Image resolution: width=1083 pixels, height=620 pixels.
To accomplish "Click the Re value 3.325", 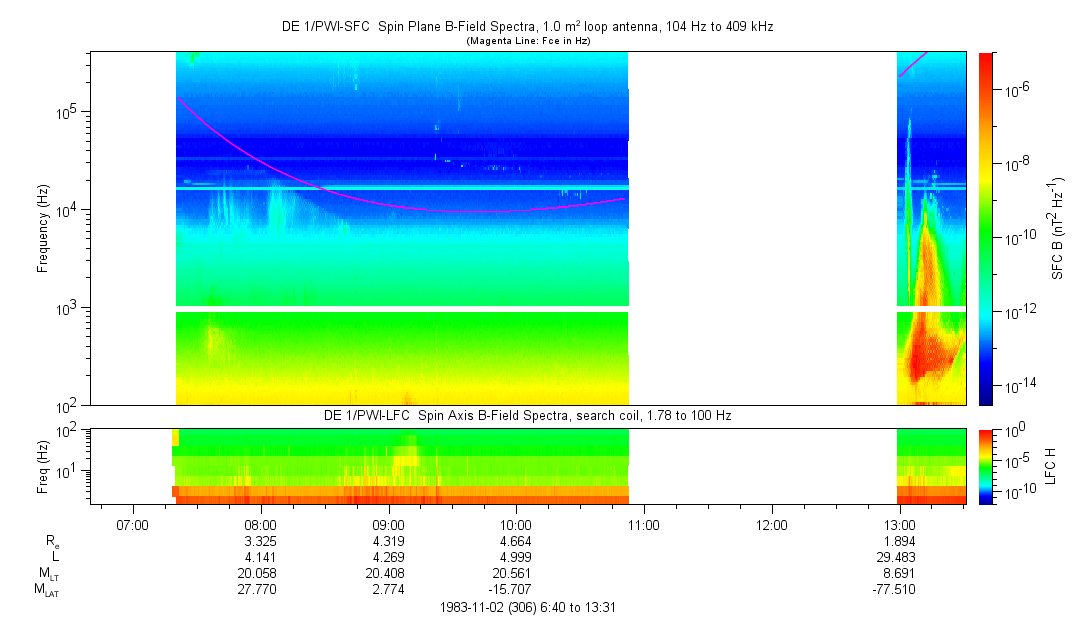I will click(x=260, y=541).
